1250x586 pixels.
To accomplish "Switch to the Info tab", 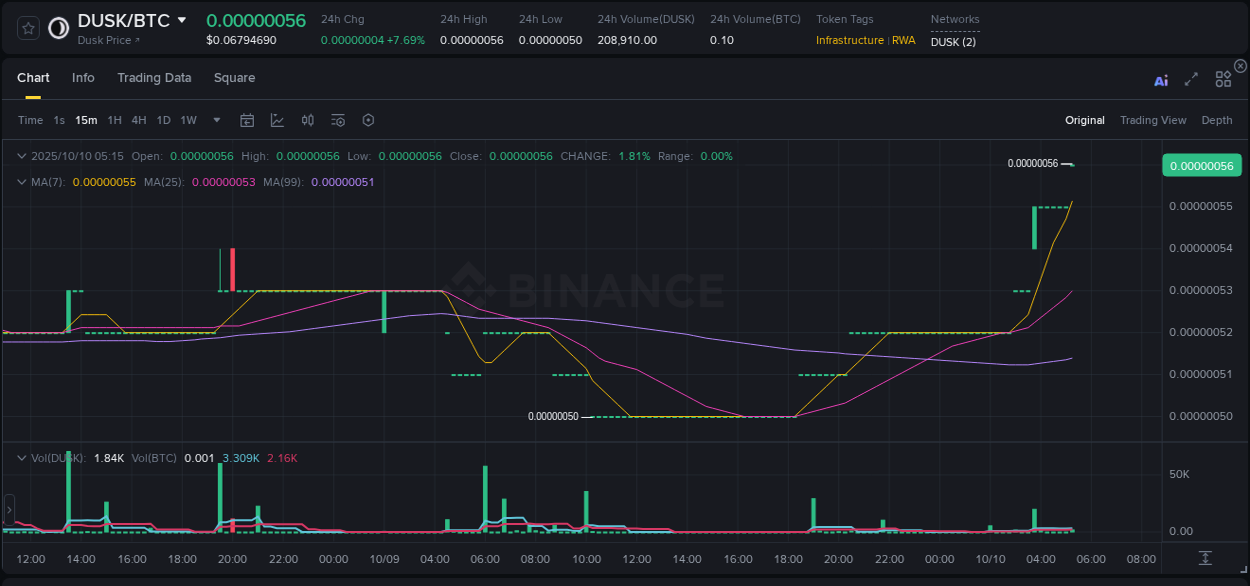I will [x=83, y=77].
